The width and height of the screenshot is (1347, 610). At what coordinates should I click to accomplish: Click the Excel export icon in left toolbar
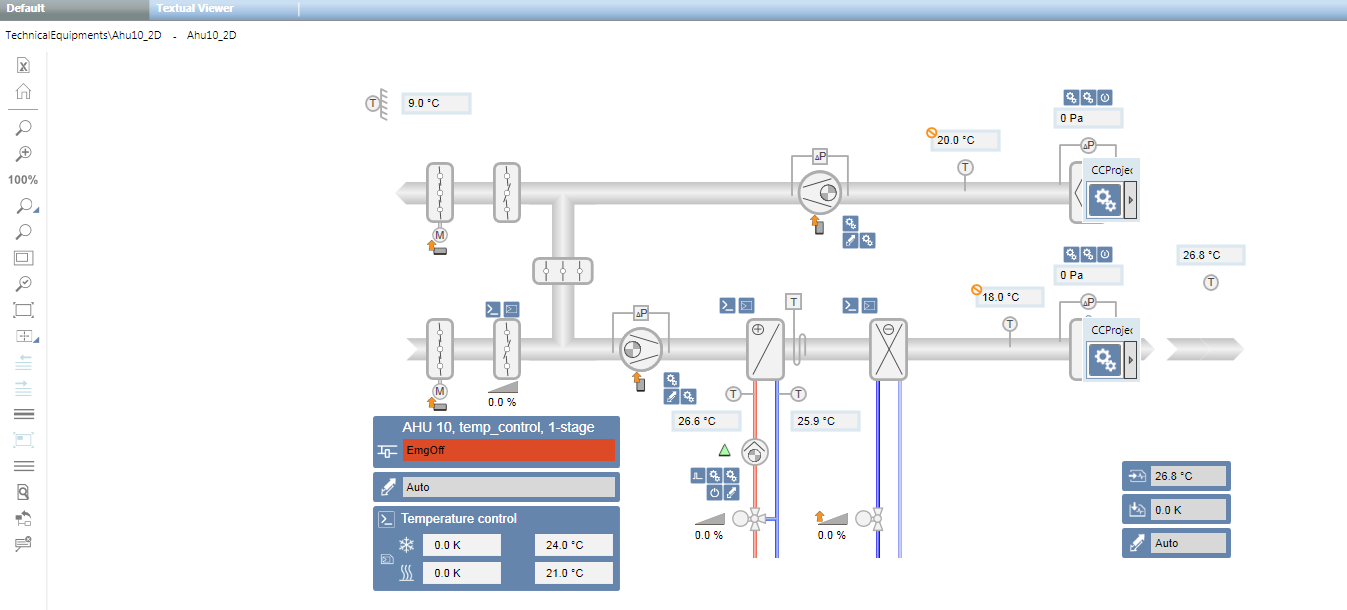pyautogui.click(x=24, y=66)
